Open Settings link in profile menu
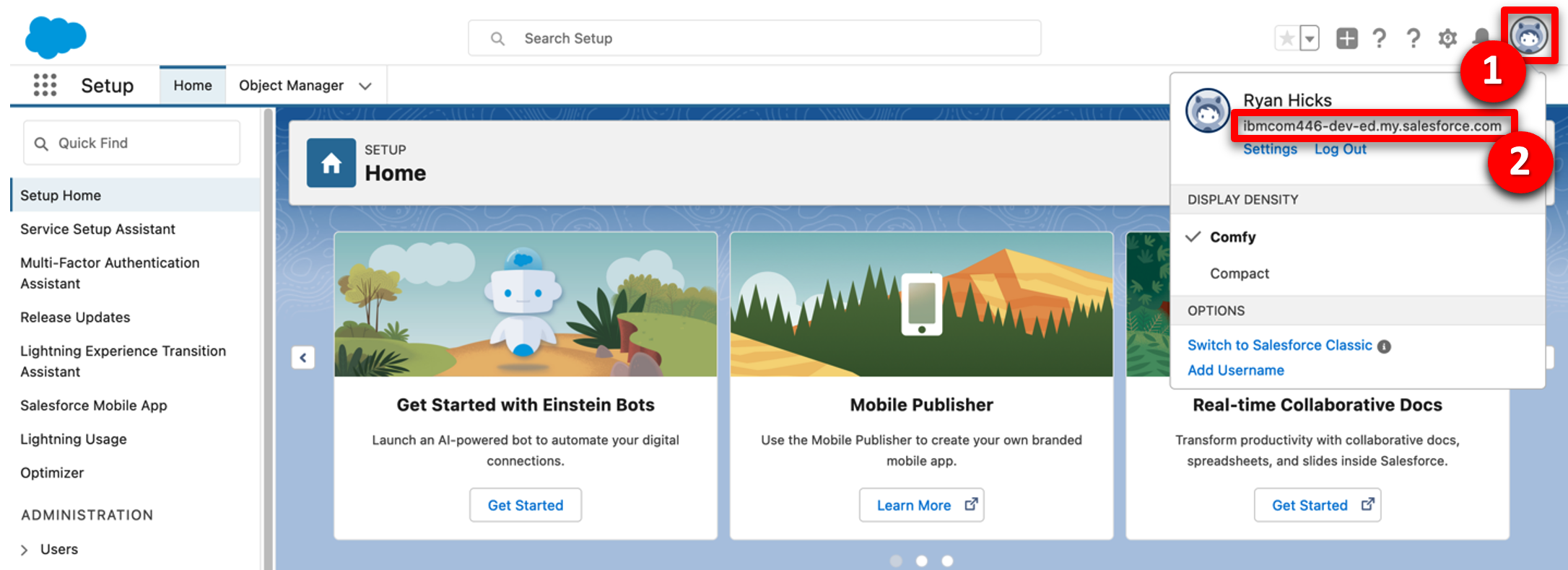This screenshot has height=570, width=1568. pyautogui.click(x=1270, y=149)
